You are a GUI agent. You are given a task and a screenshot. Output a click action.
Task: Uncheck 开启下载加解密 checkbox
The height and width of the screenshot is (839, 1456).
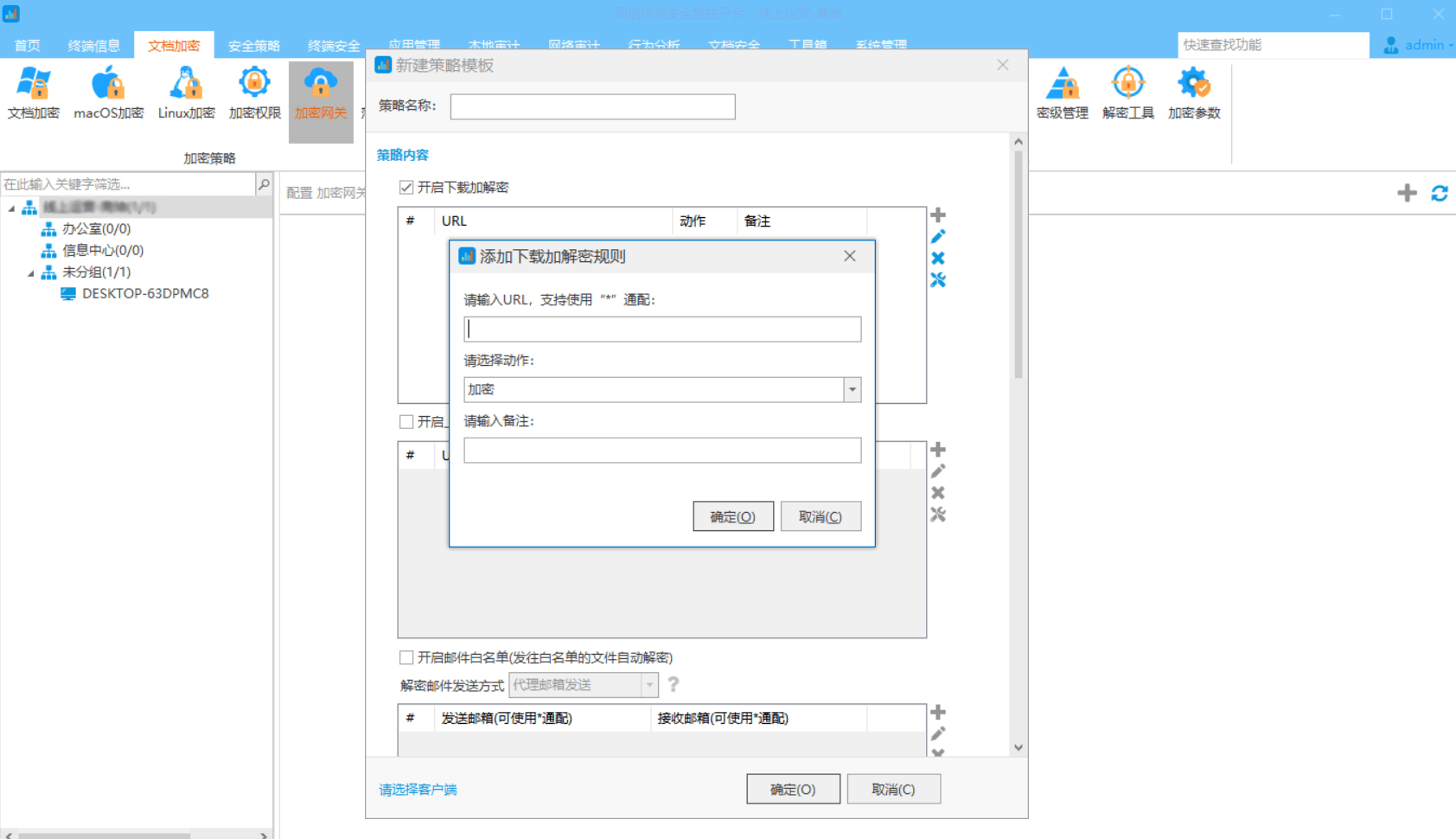[406, 187]
